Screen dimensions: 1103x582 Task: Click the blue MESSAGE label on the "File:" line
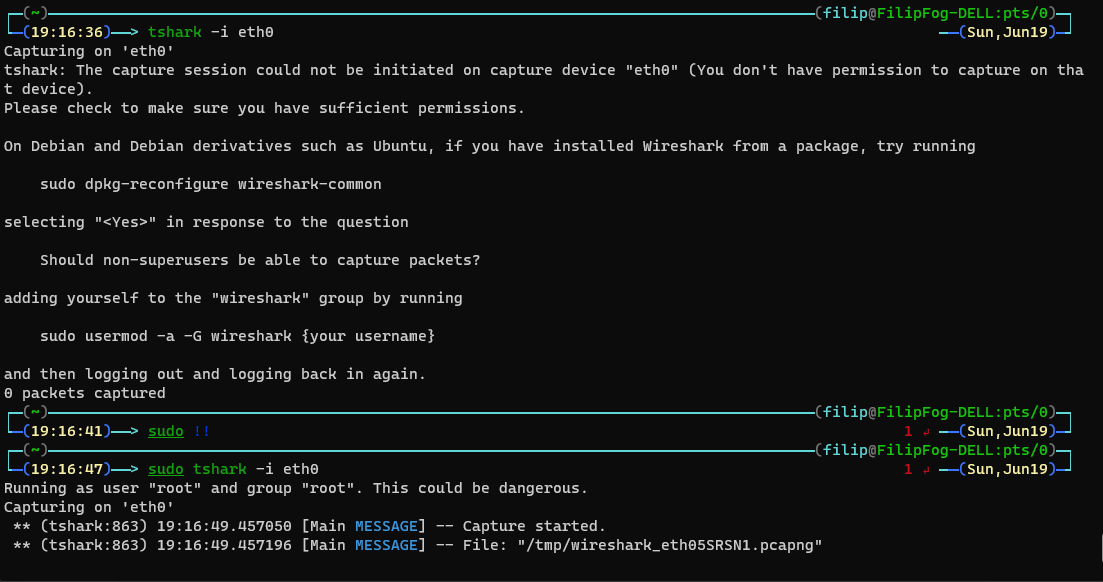click(386, 545)
